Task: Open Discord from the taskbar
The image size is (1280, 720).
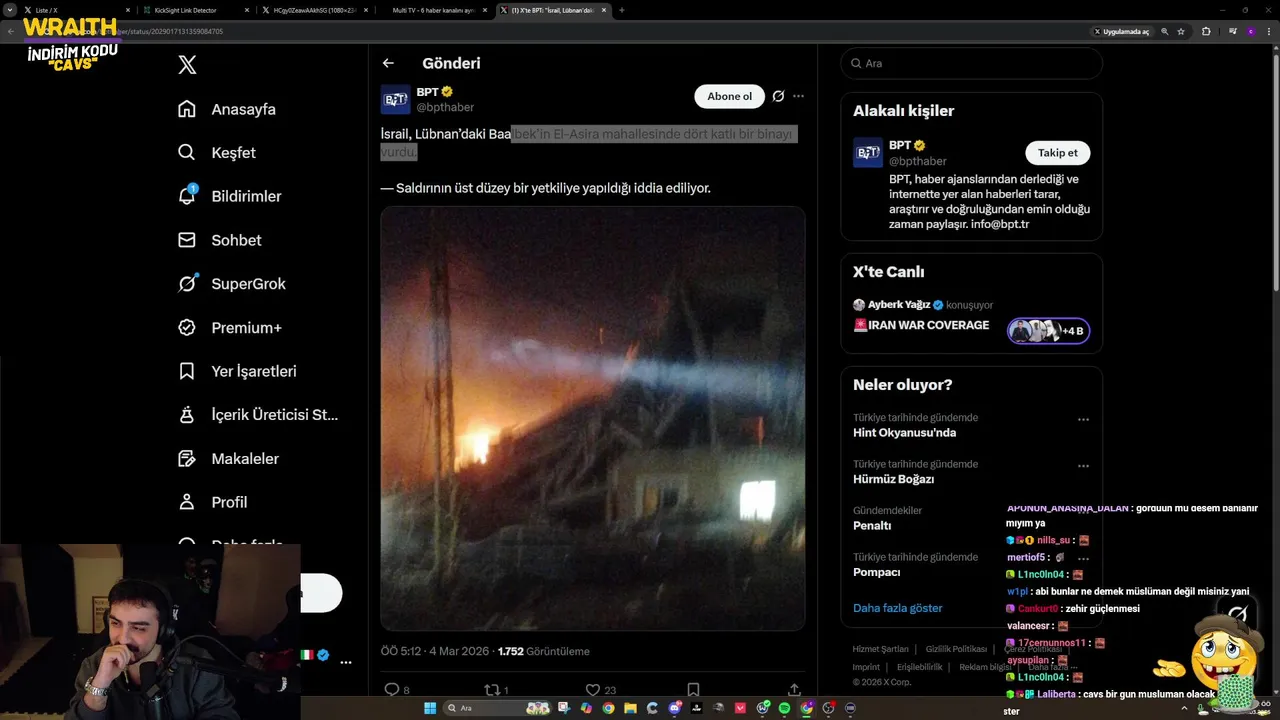Action: [x=674, y=708]
